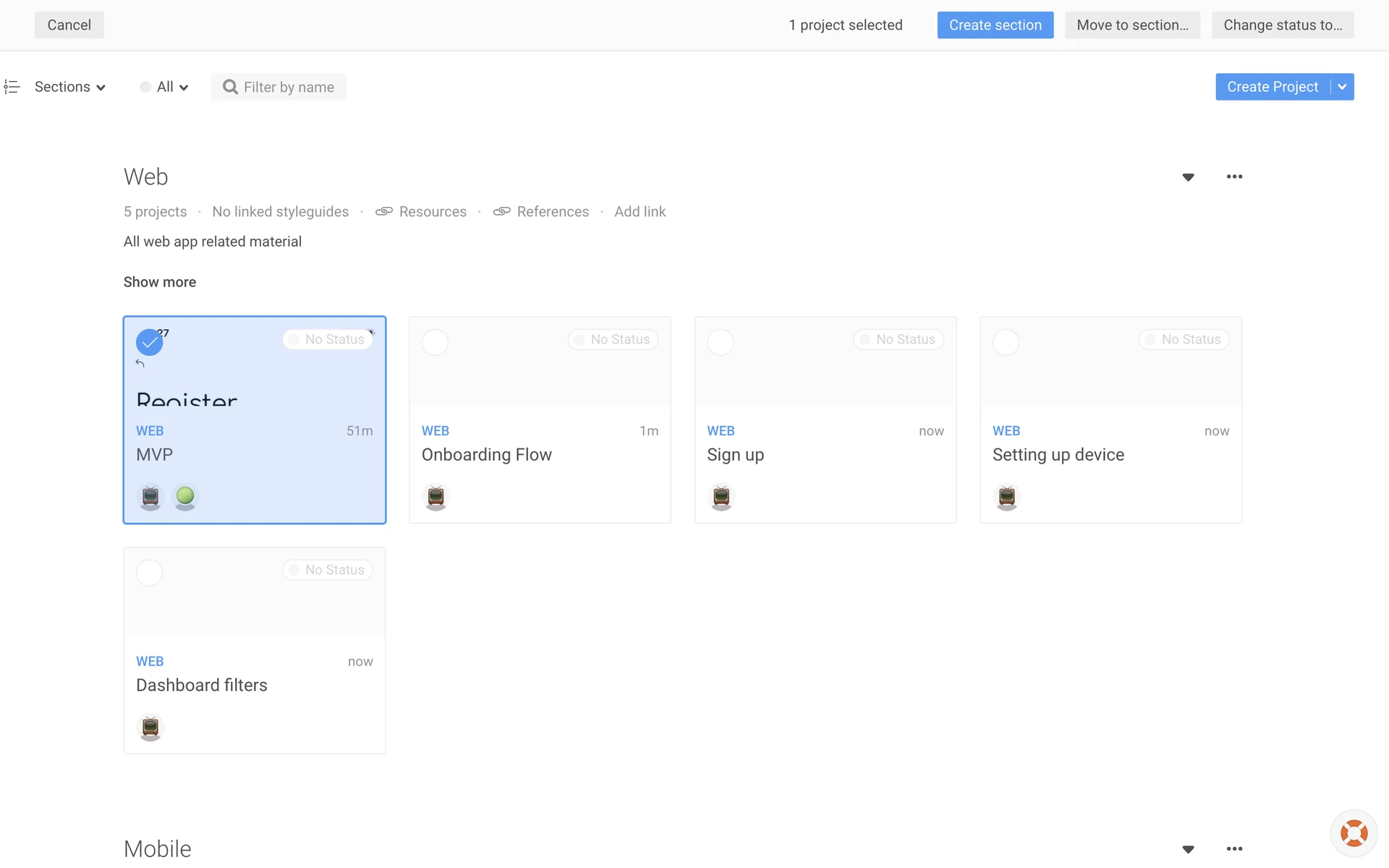Click No Status badge on Setting up device
Screen dimensions: 1389x868
click(x=1184, y=339)
